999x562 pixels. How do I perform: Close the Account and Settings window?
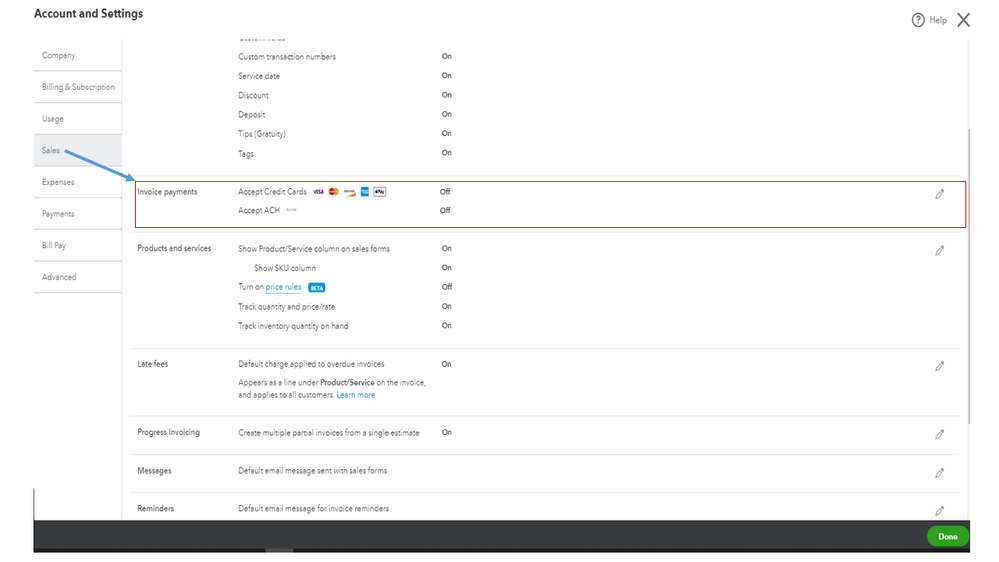click(x=963, y=20)
